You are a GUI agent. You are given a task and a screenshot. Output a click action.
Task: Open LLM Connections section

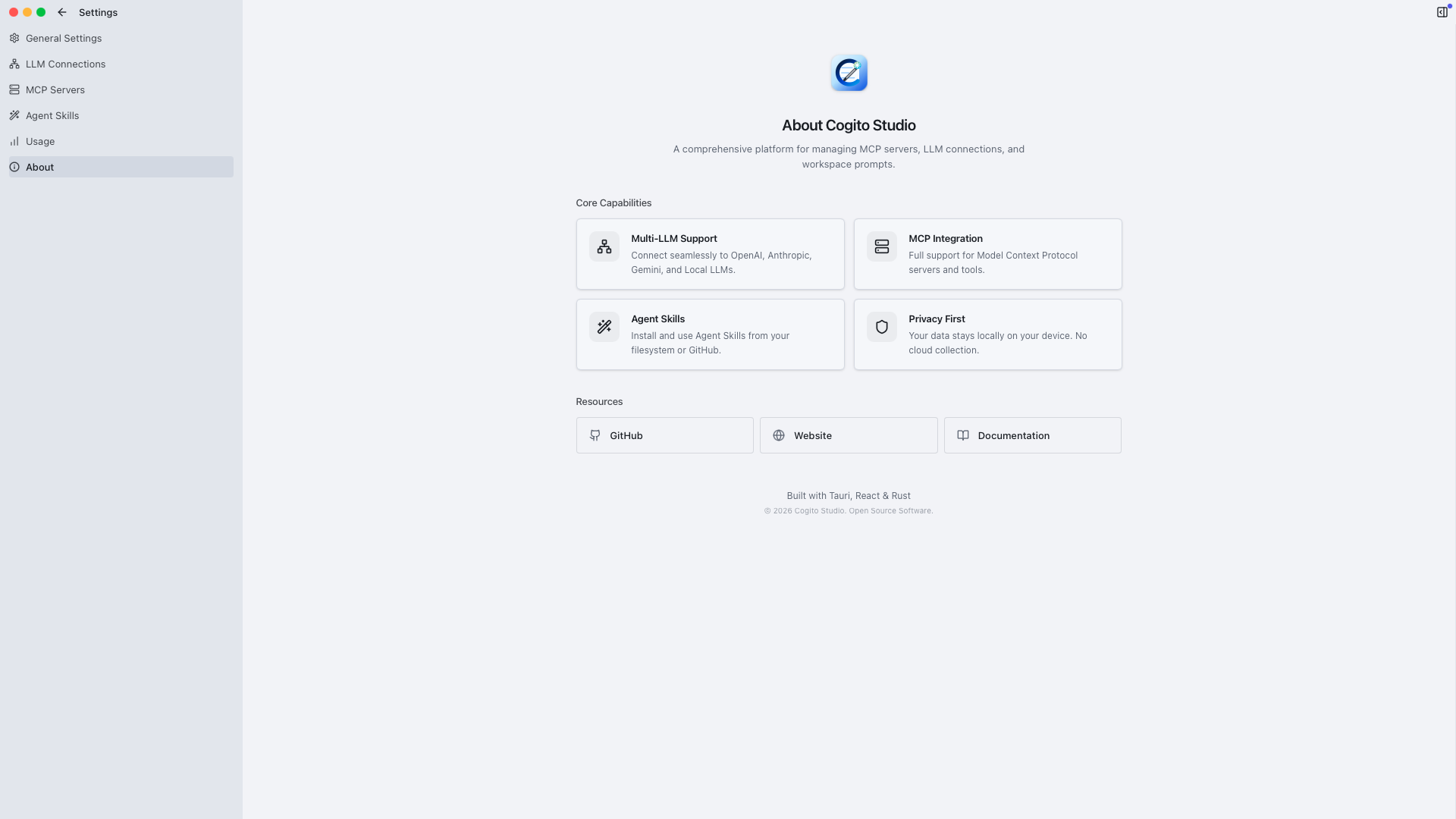[121, 64]
